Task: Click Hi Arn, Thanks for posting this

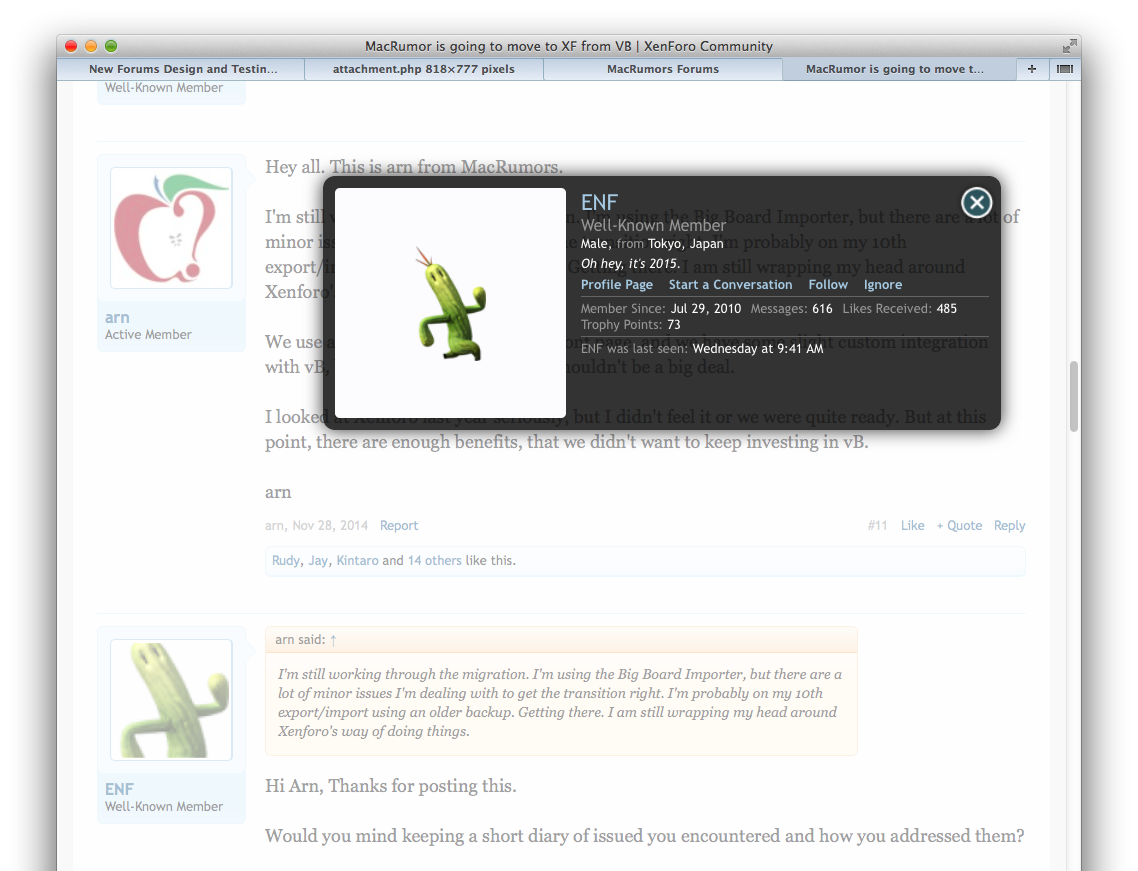Action: 390,786
